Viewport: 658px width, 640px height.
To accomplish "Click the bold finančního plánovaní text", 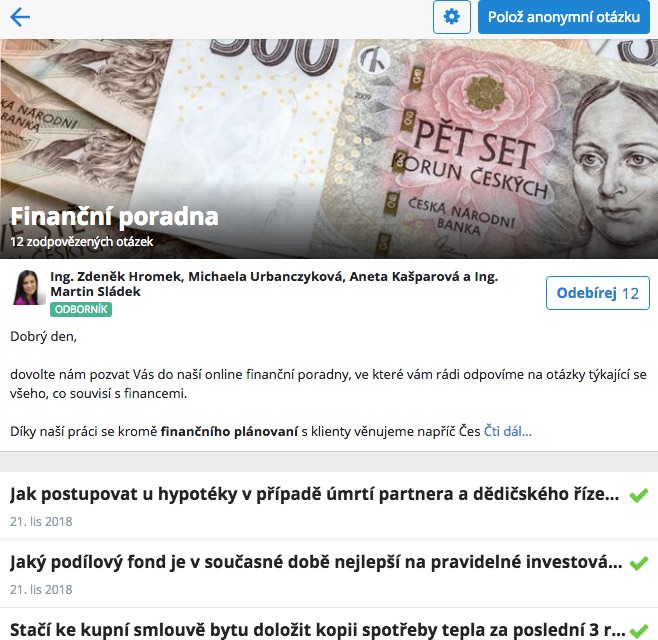I will (229, 431).
